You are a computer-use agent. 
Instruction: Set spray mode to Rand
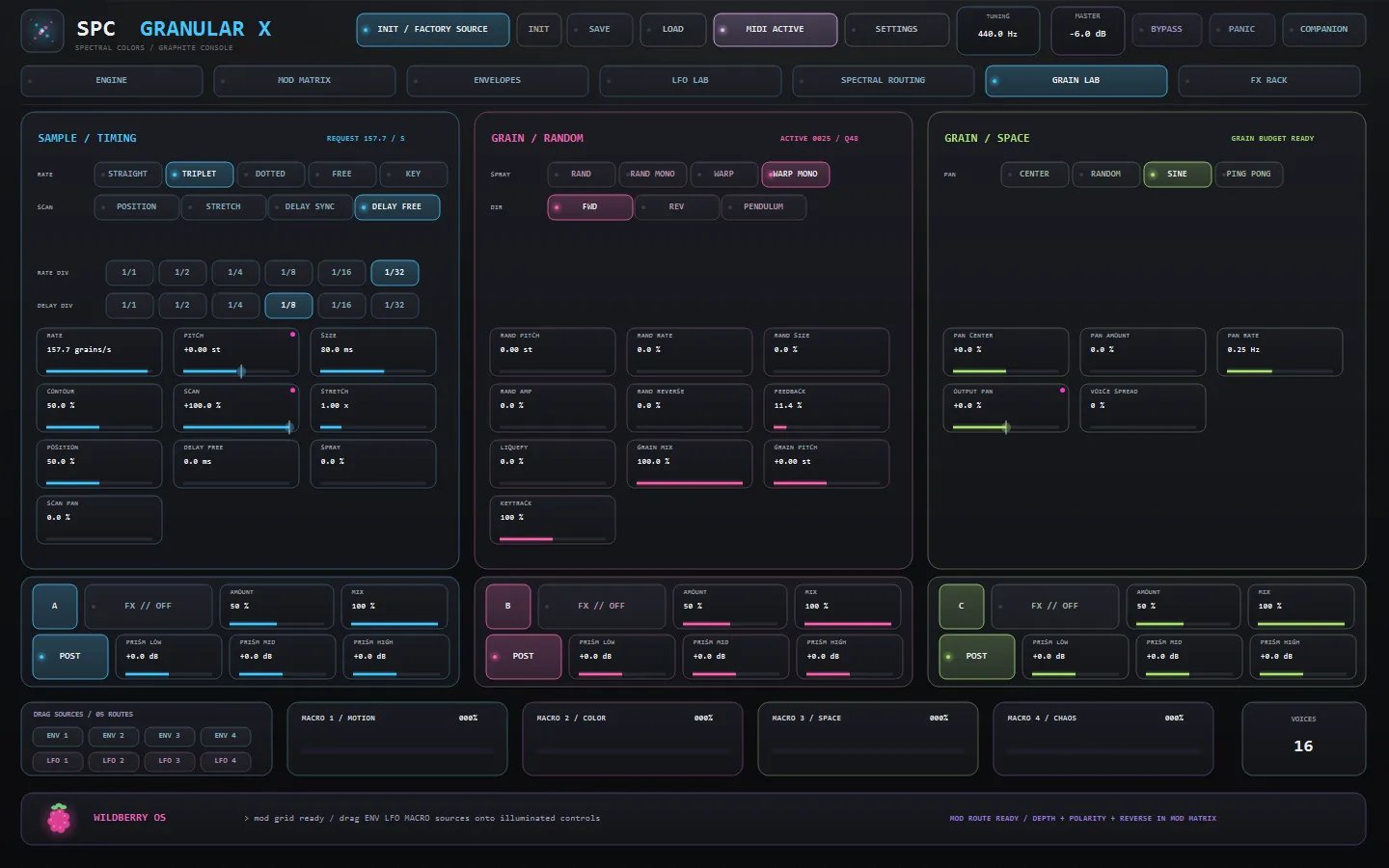click(x=582, y=175)
